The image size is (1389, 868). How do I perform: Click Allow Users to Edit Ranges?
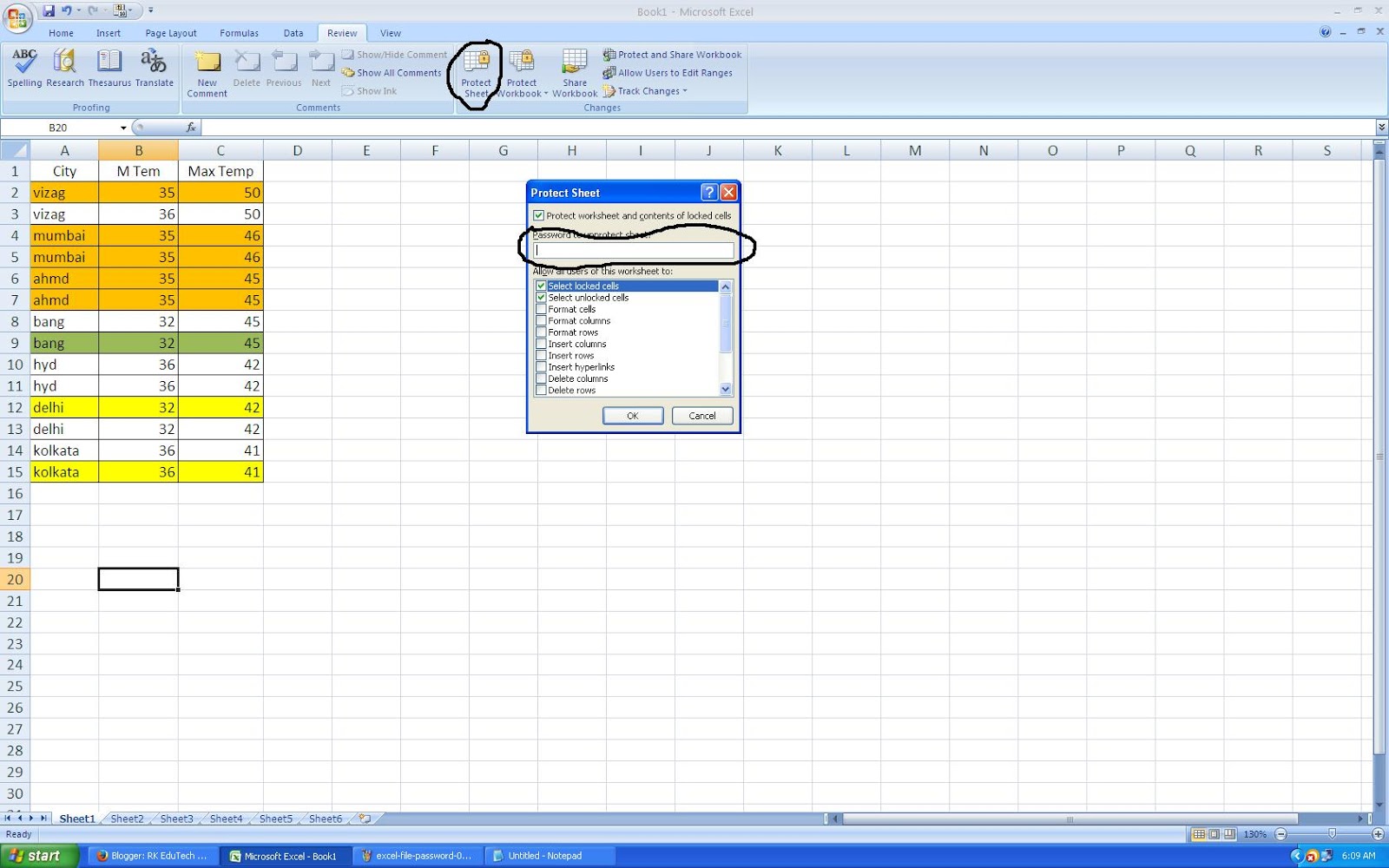tap(668, 73)
